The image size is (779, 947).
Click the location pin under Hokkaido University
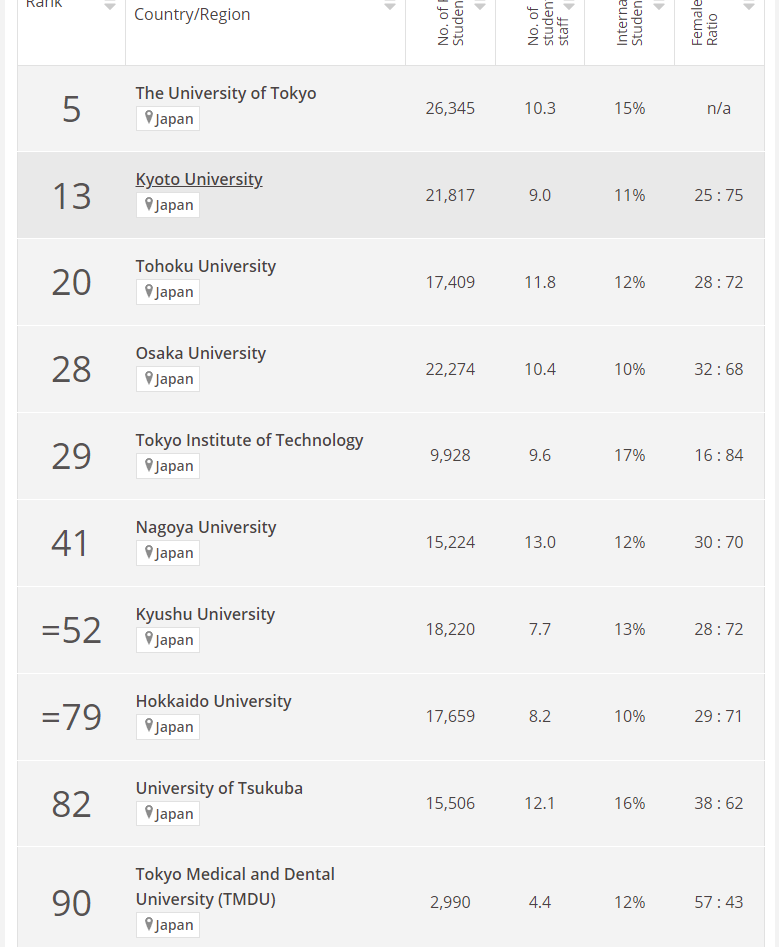pyautogui.click(x=149, y=727)
